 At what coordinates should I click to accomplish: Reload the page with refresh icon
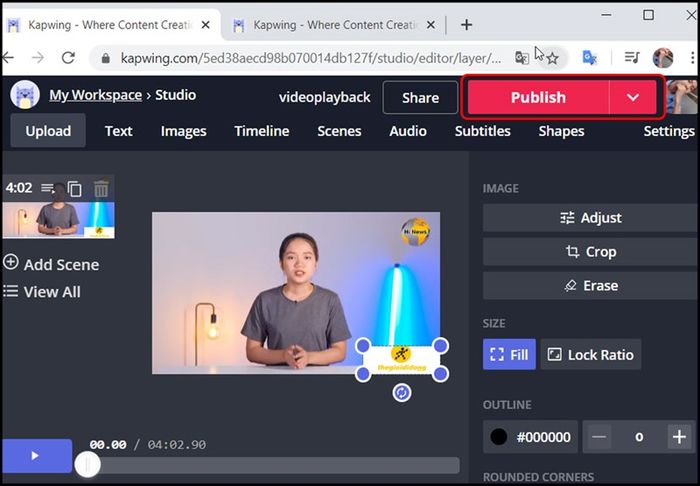[x=68, y=57]
